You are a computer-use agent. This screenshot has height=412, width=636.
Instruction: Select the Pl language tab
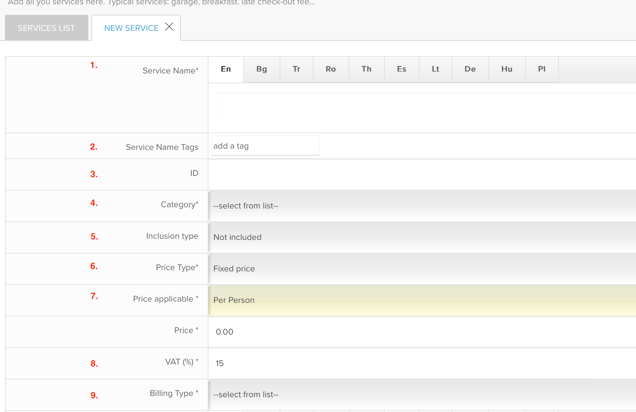coord(541,69)
